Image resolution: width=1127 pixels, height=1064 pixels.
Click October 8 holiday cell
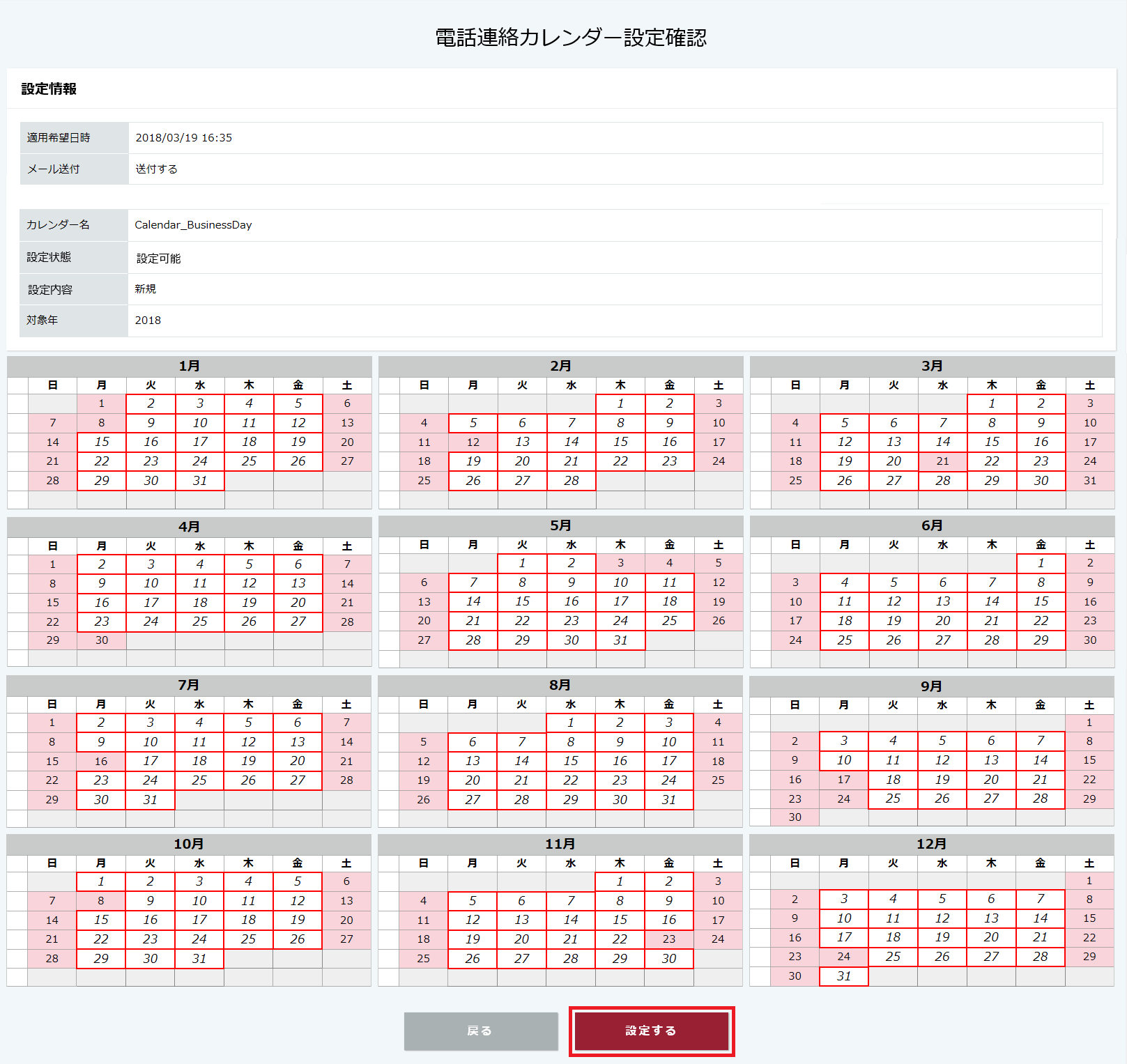coord(101,901)
